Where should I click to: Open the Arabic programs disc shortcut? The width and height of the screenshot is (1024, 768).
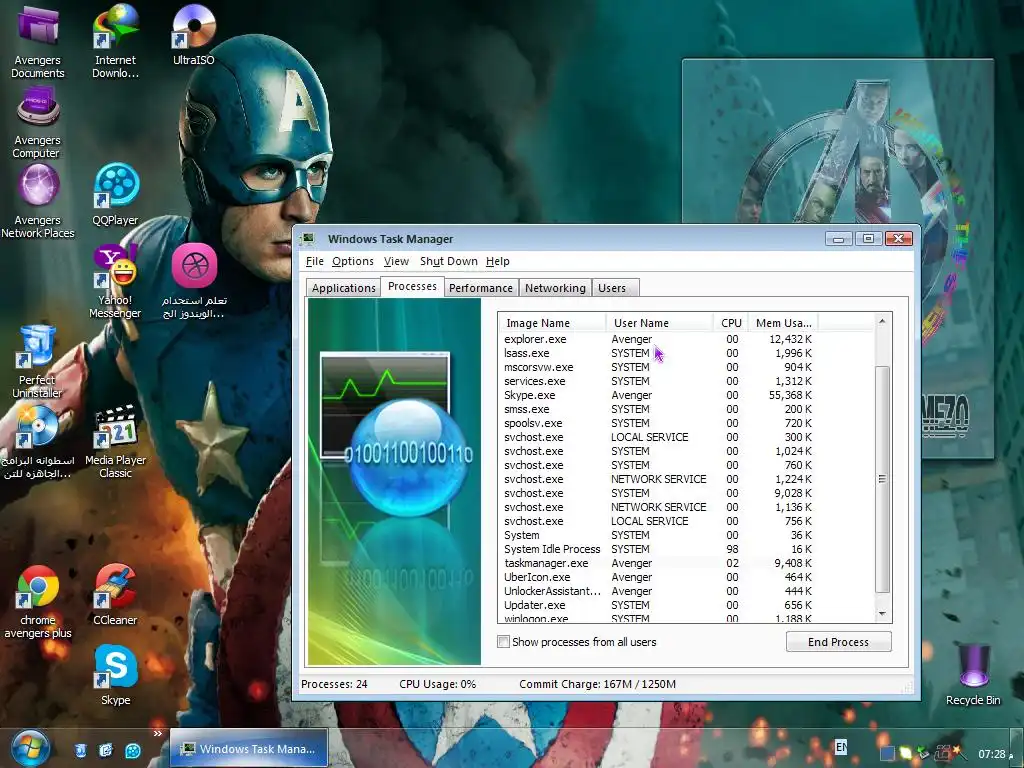point(37,441)
